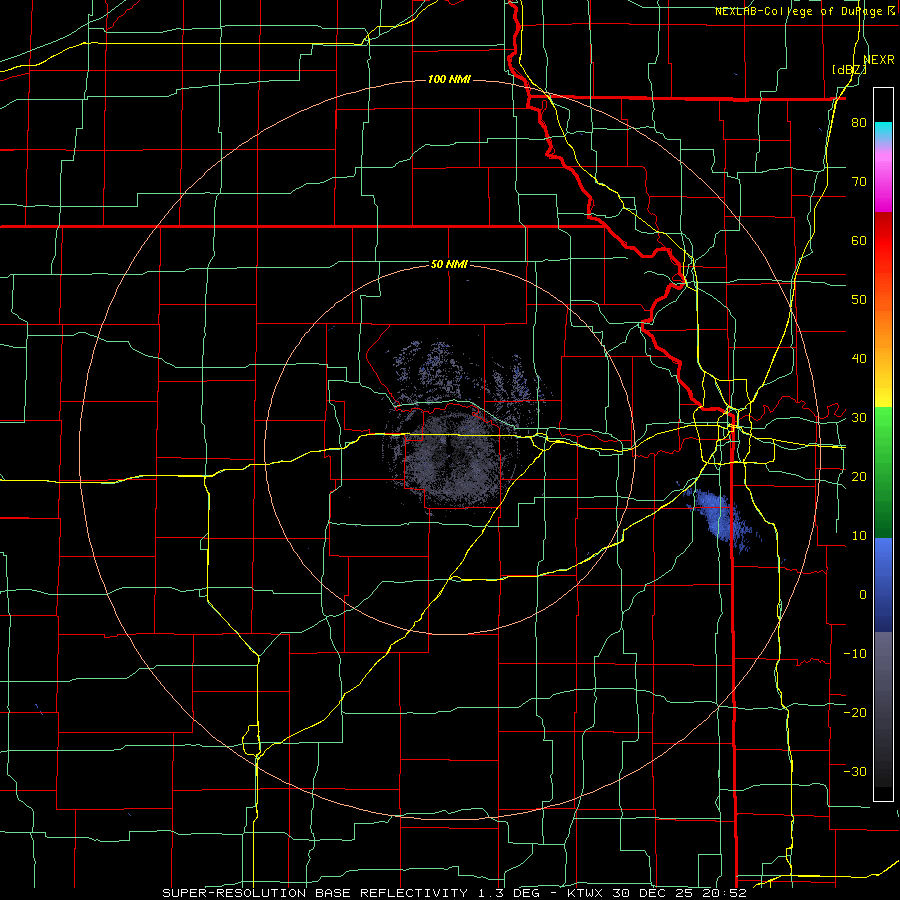Click the 70 value on the dBZ scale
The height and width of the screenshot is (900, 900).
[859, 181]
